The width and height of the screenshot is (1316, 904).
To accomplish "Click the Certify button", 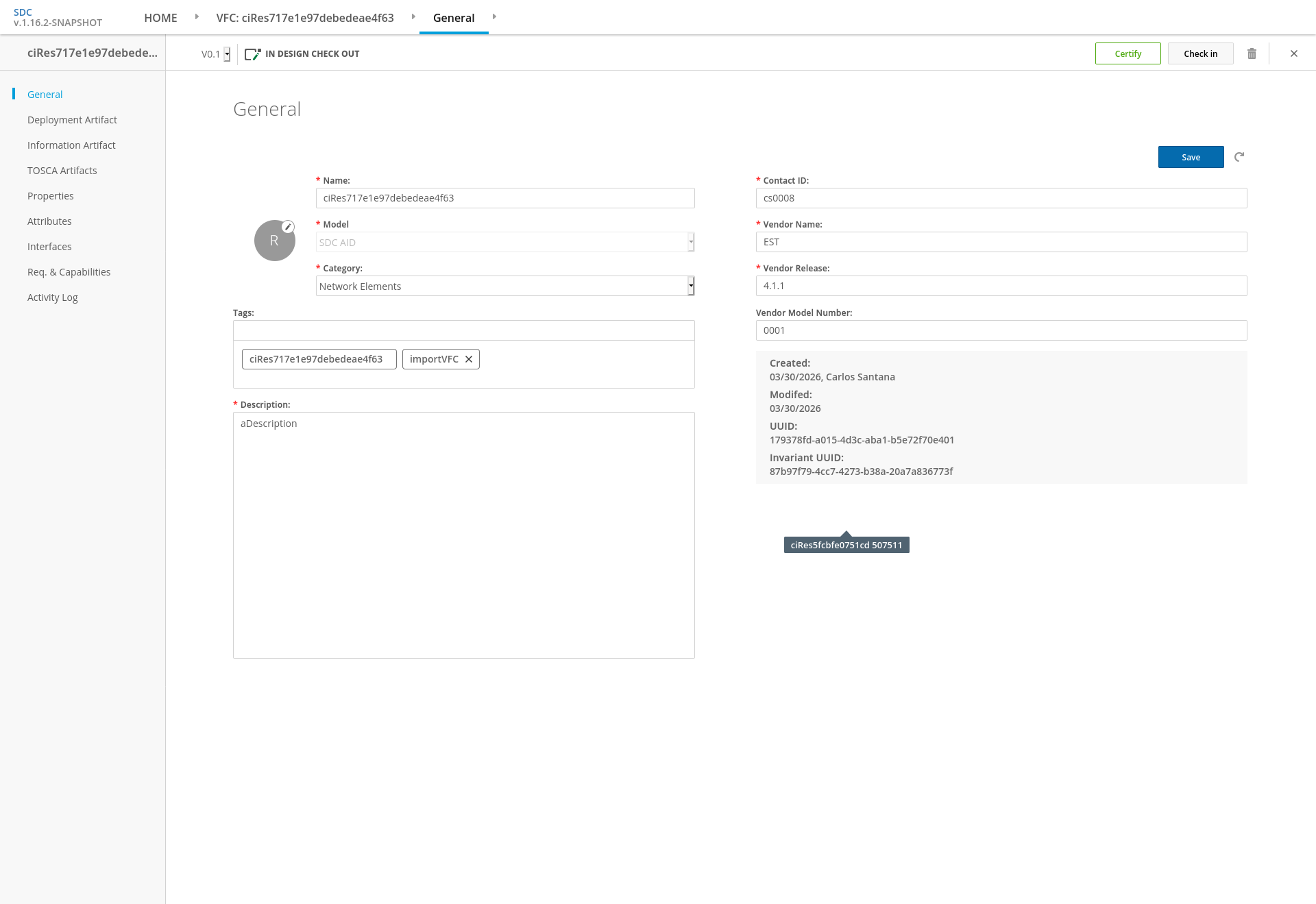I will (1128, 53).
